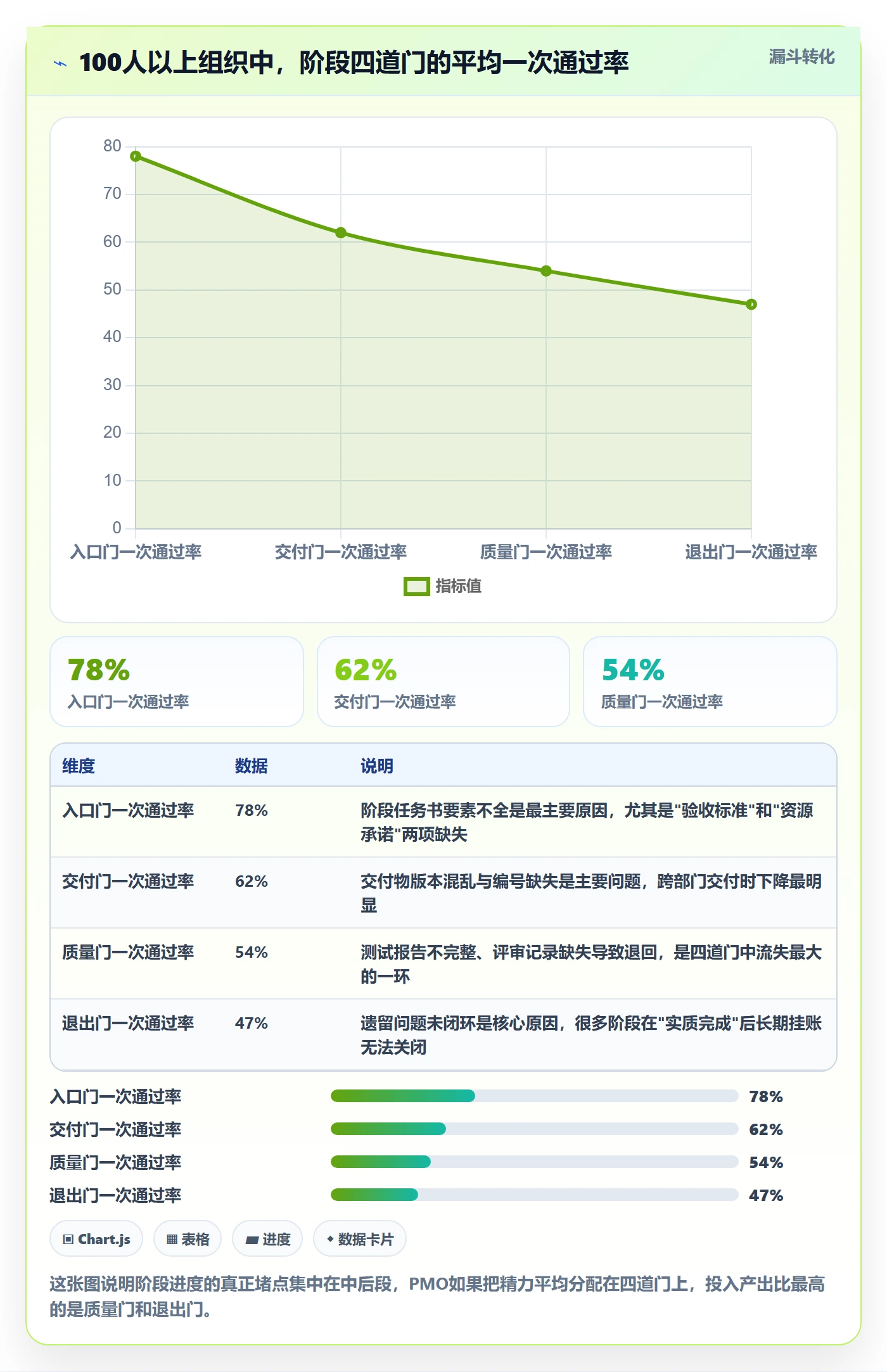Click the 47% value in the table
887x1372 pixels.
[252, 1024]
